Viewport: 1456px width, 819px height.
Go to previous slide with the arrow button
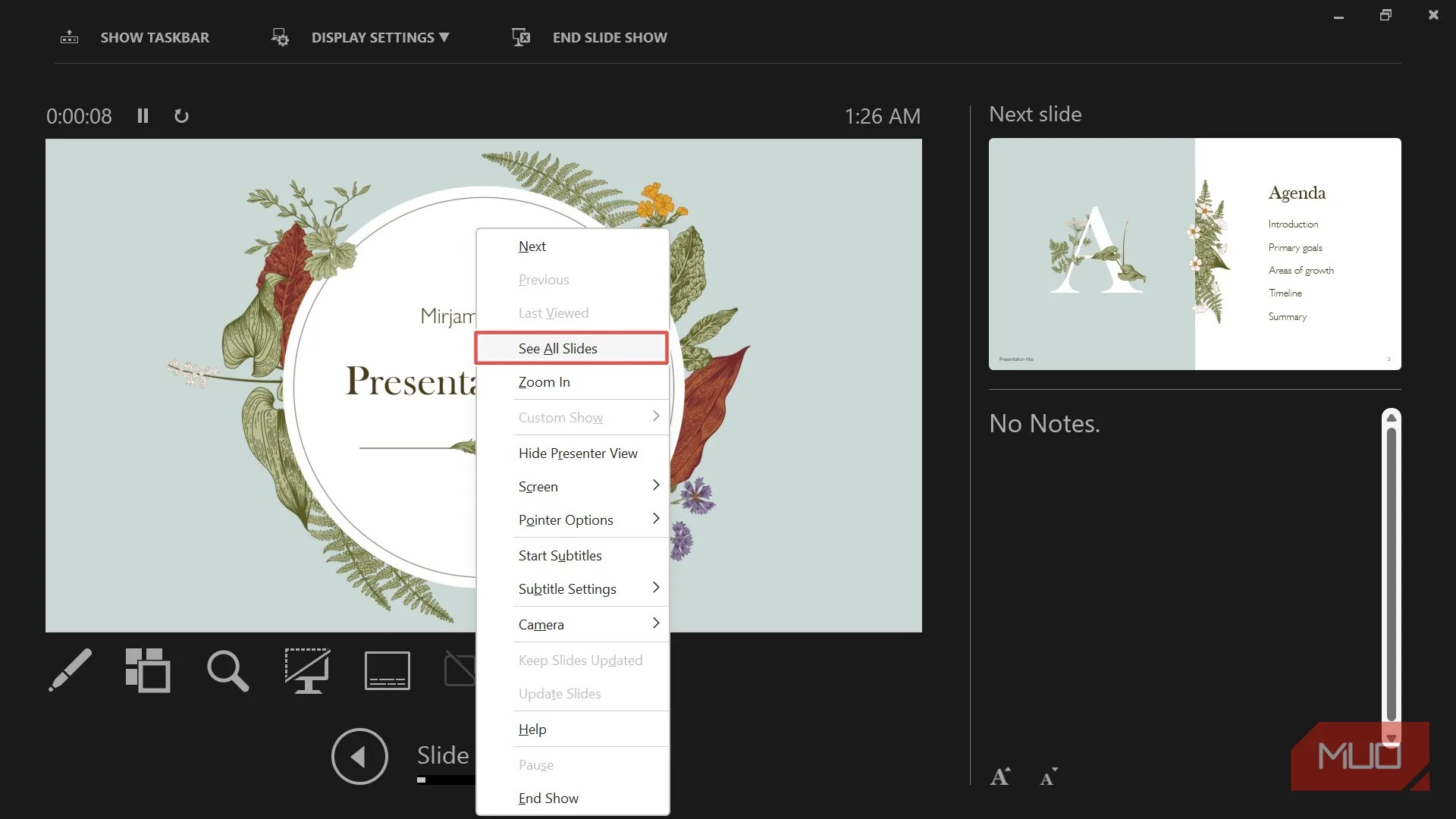click(359, 756)
